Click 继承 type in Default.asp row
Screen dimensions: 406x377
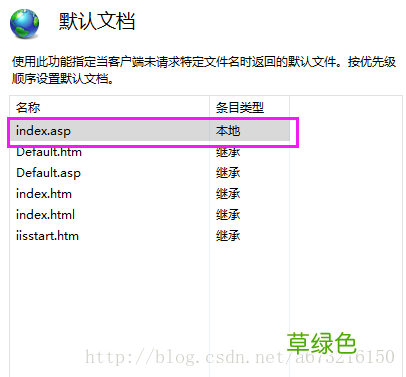(x=228, y=173)
